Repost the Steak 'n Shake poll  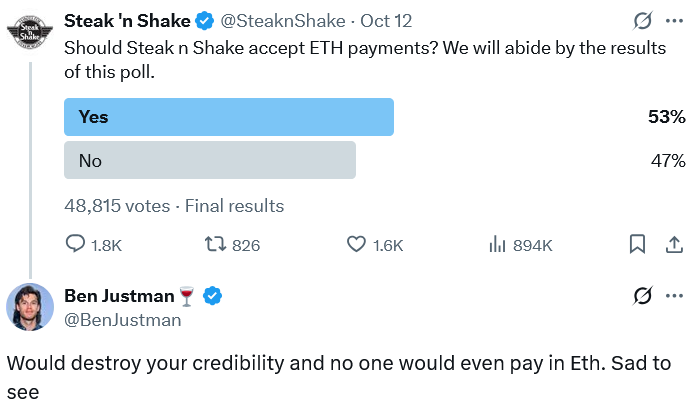232,244
